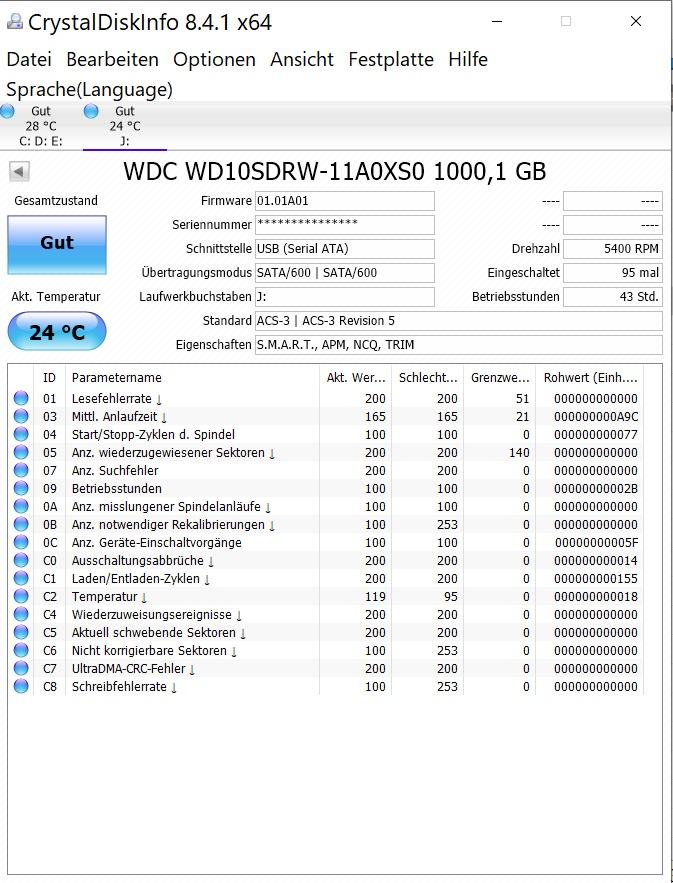Click the Standard ACS-3 Revision 5 field
This screenshot has height=883, width=673.
(458, 321)
